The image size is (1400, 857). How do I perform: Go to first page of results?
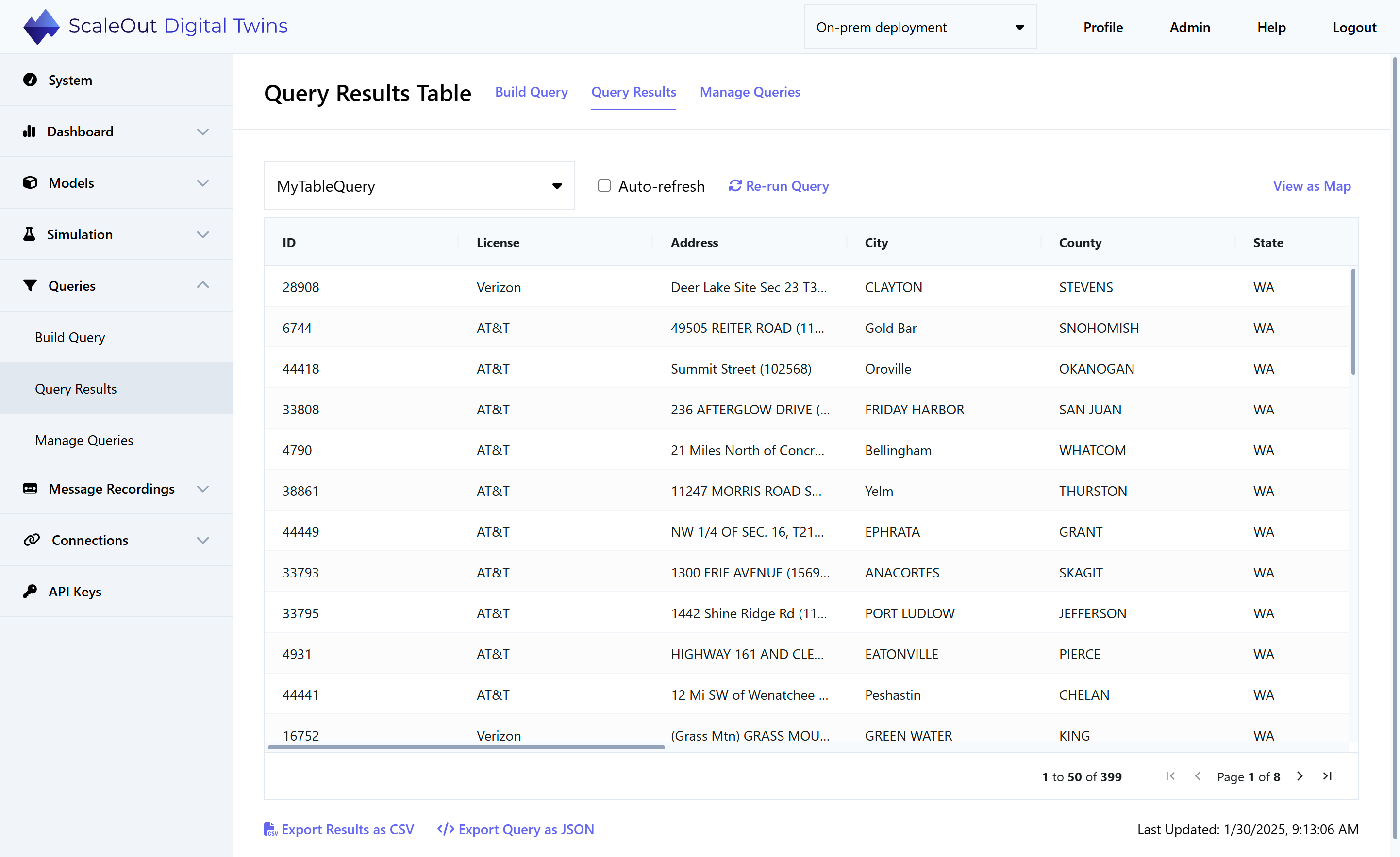pos(1170,776)
